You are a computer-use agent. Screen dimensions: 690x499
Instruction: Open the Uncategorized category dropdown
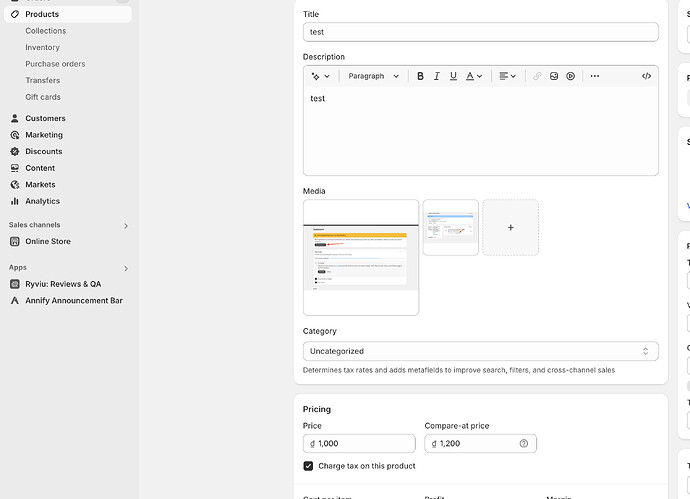click(x=480, y=351)
